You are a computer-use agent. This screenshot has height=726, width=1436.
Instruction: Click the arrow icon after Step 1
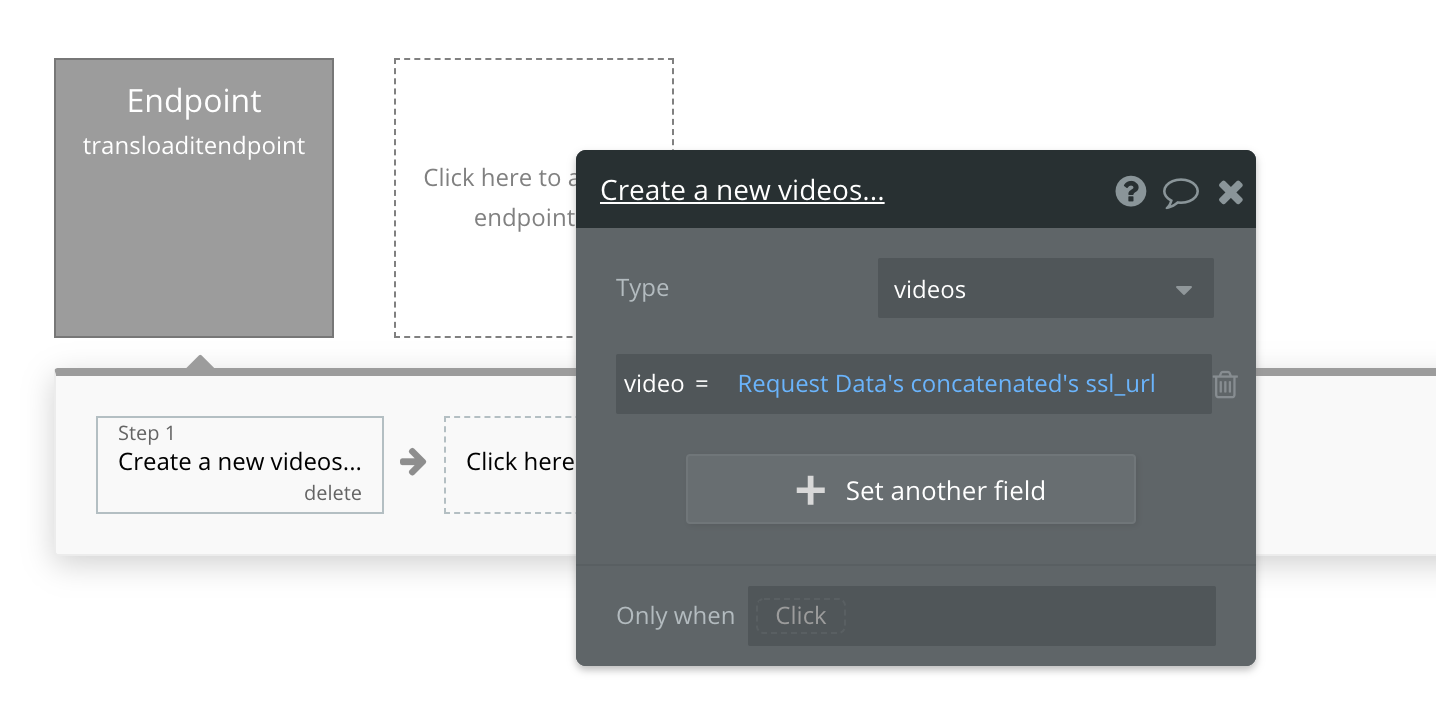[413, 462]
